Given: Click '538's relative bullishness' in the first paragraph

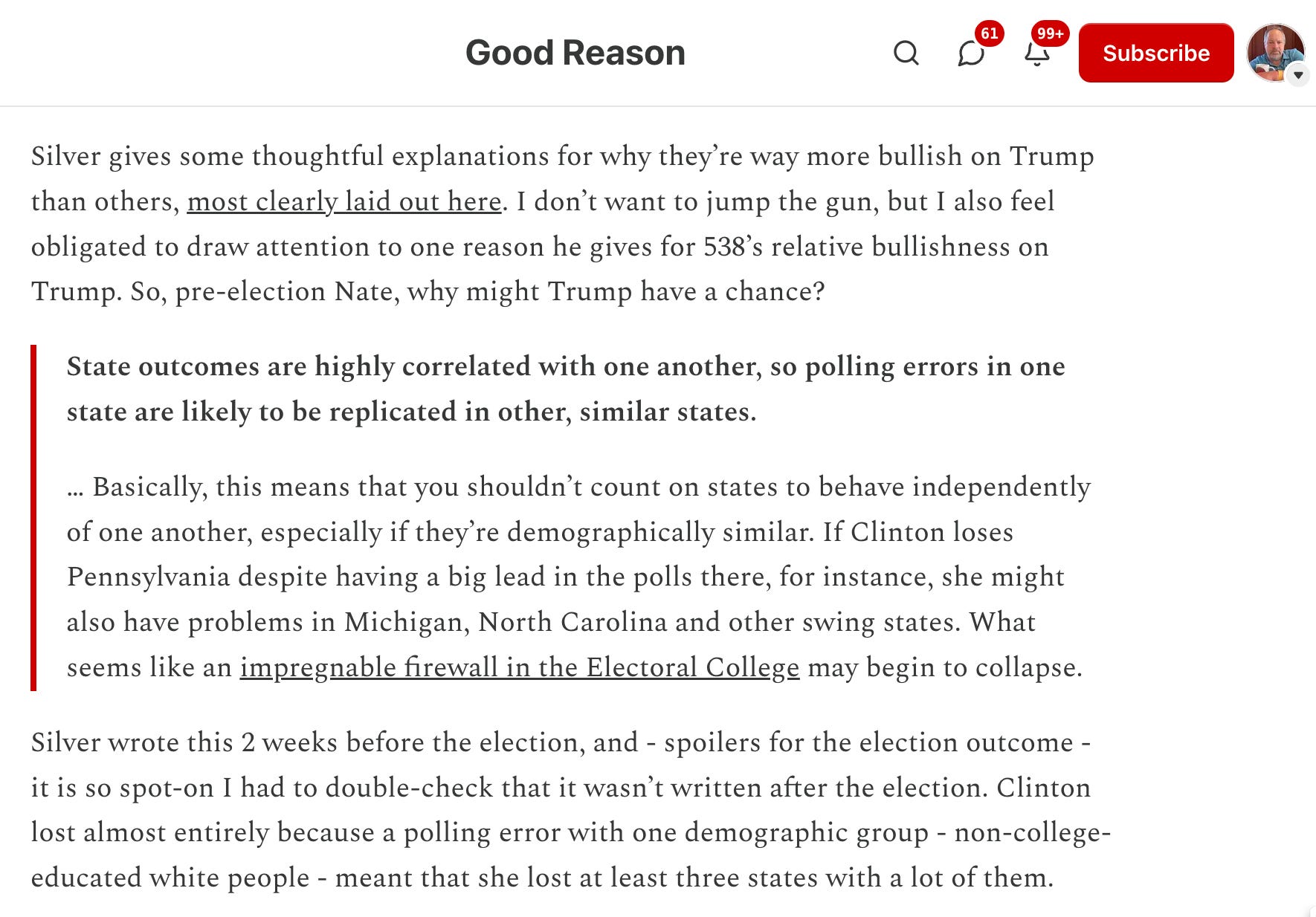Looking at the screenshot, I should (857, 247).
